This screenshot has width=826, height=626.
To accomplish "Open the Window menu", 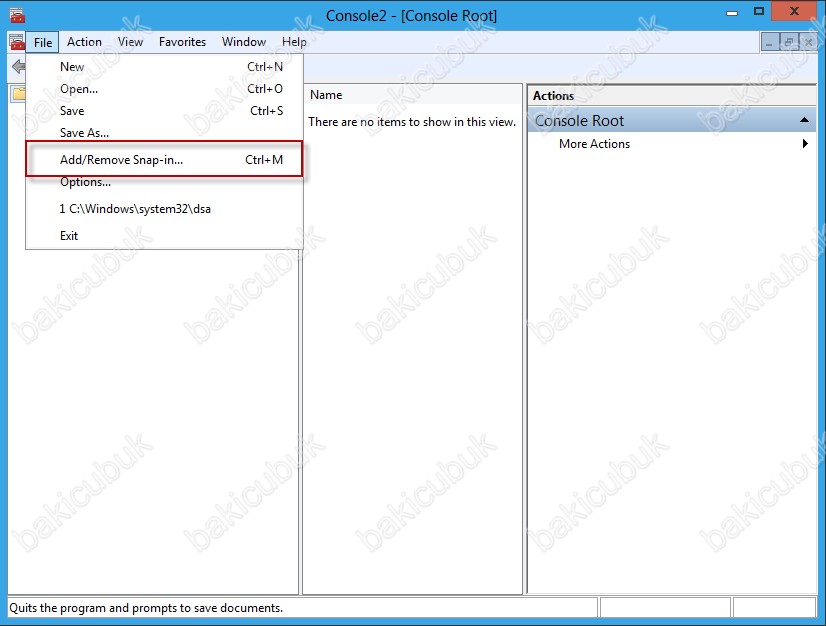I will click(x=243, y=42).
